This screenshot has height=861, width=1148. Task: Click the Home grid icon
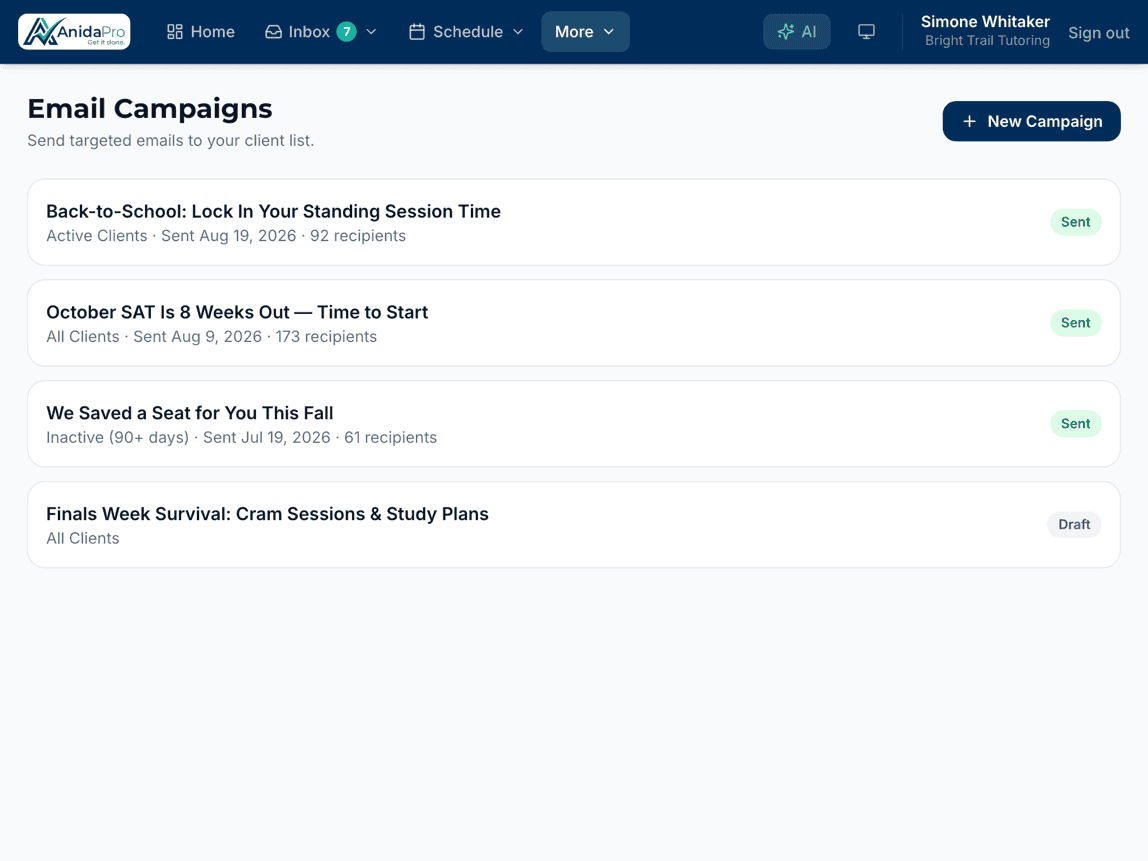click(174, 31)
